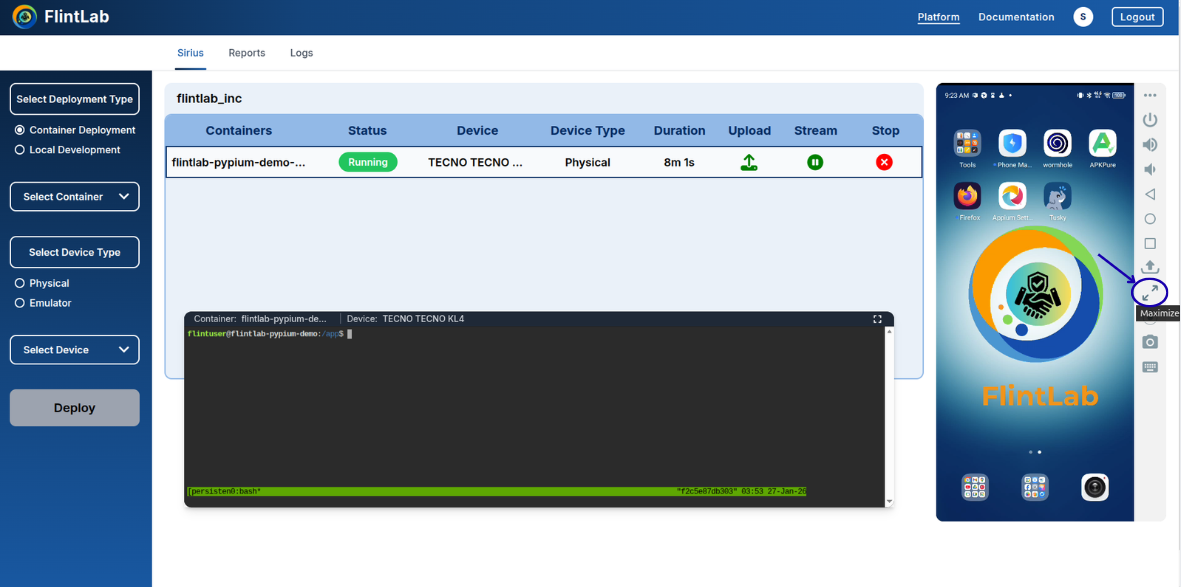Screen dimensions: 1181x587
Task: Open the Logs tab
Action: pos(301,54)
